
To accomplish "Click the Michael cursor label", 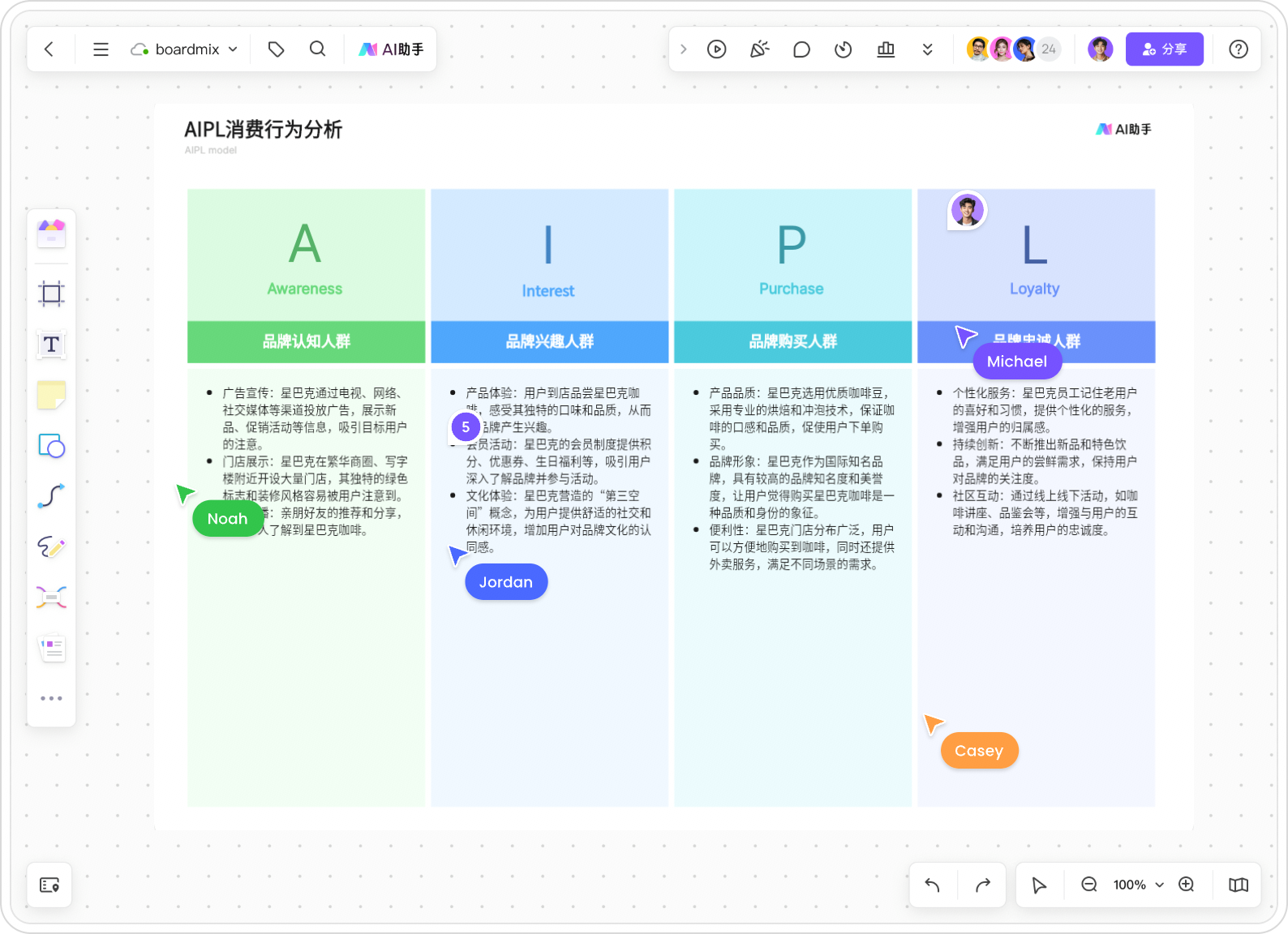I will 1017,362.
